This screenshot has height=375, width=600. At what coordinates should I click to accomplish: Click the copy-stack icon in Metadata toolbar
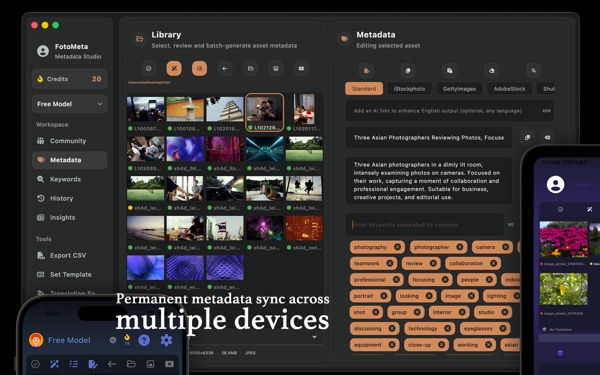pos(408,70)
